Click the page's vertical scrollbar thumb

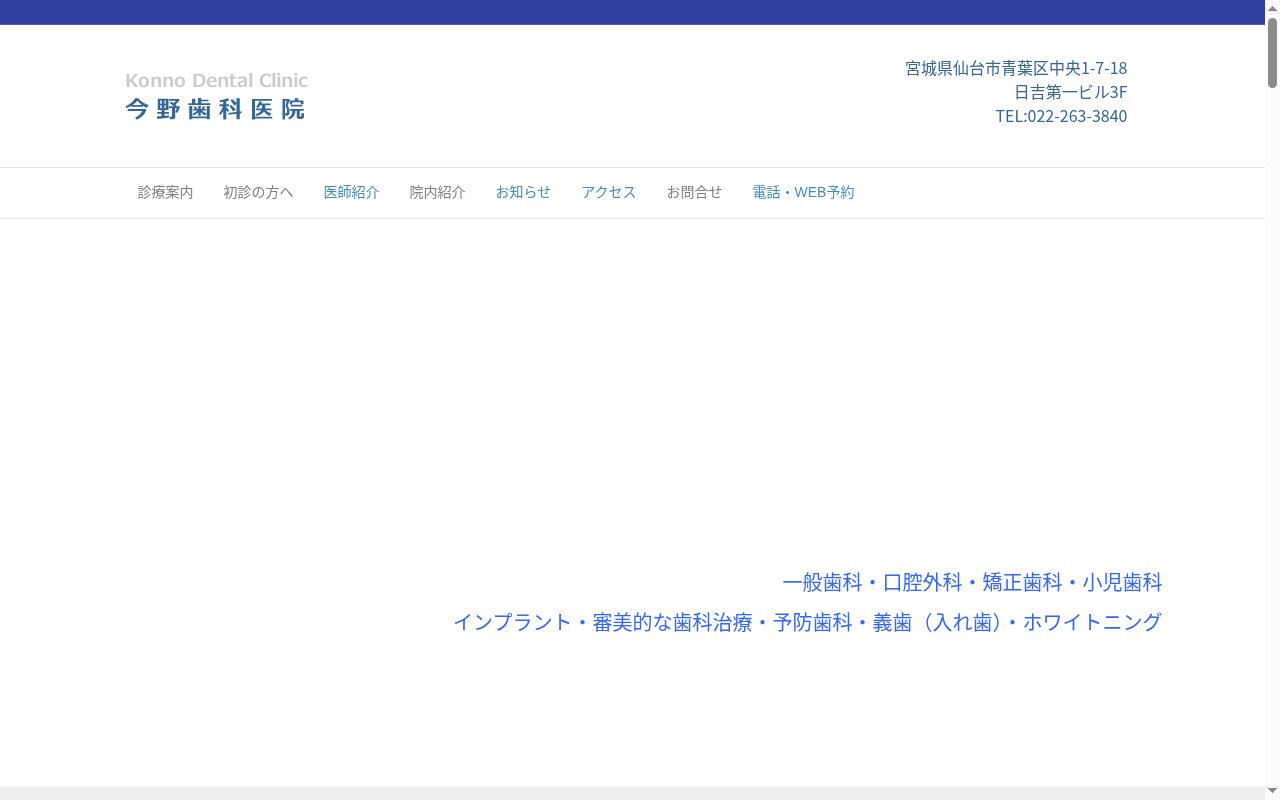click(1273, 52)
